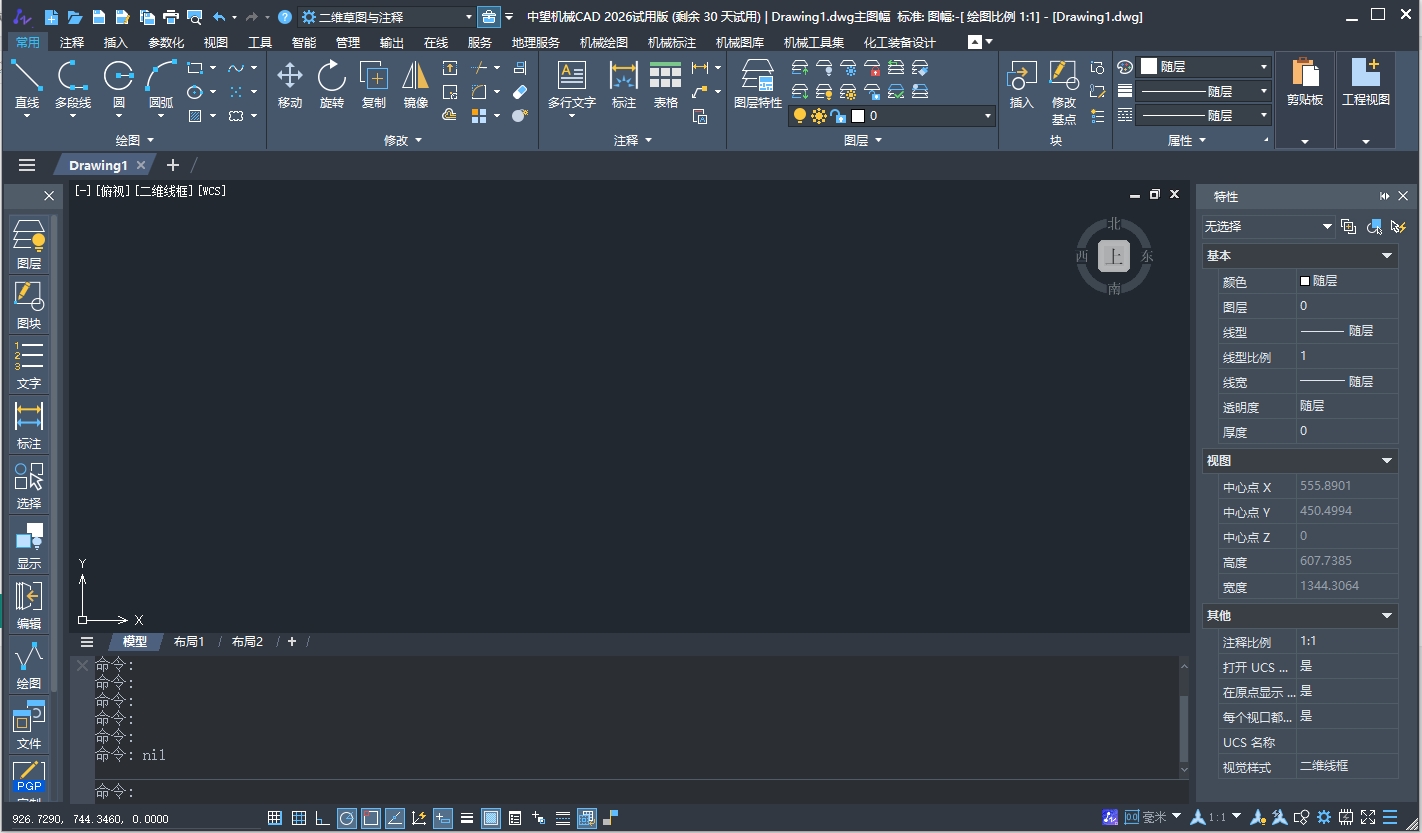Click the command line input field

click(635, 792)
